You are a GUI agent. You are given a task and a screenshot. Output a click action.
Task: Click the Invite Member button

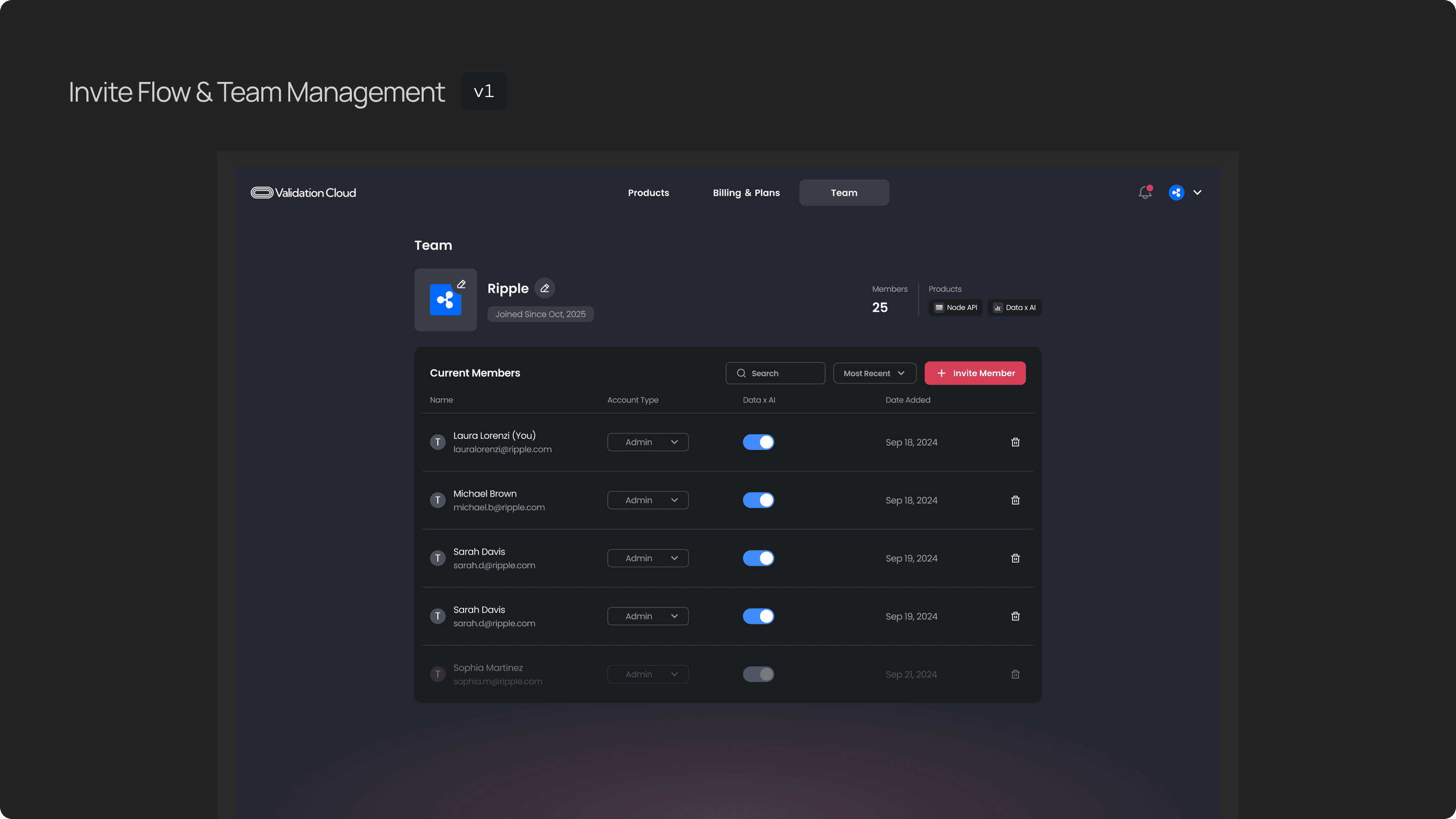[974, 373]
